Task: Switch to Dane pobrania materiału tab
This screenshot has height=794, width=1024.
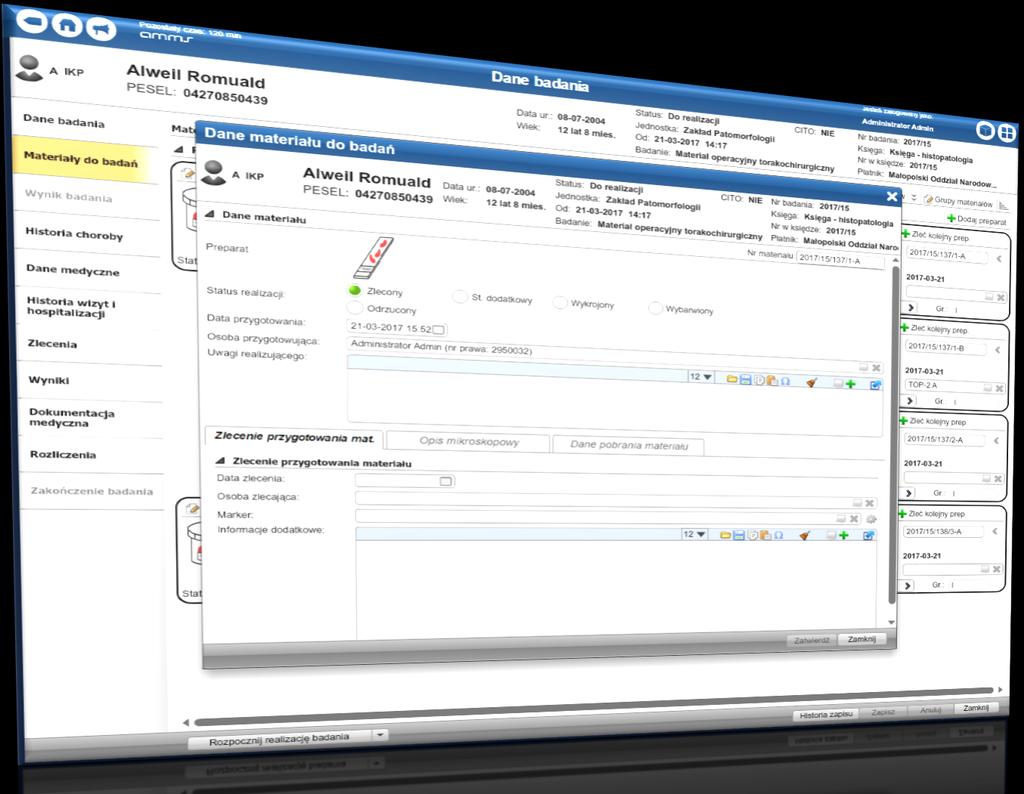Action: point(629,445)
